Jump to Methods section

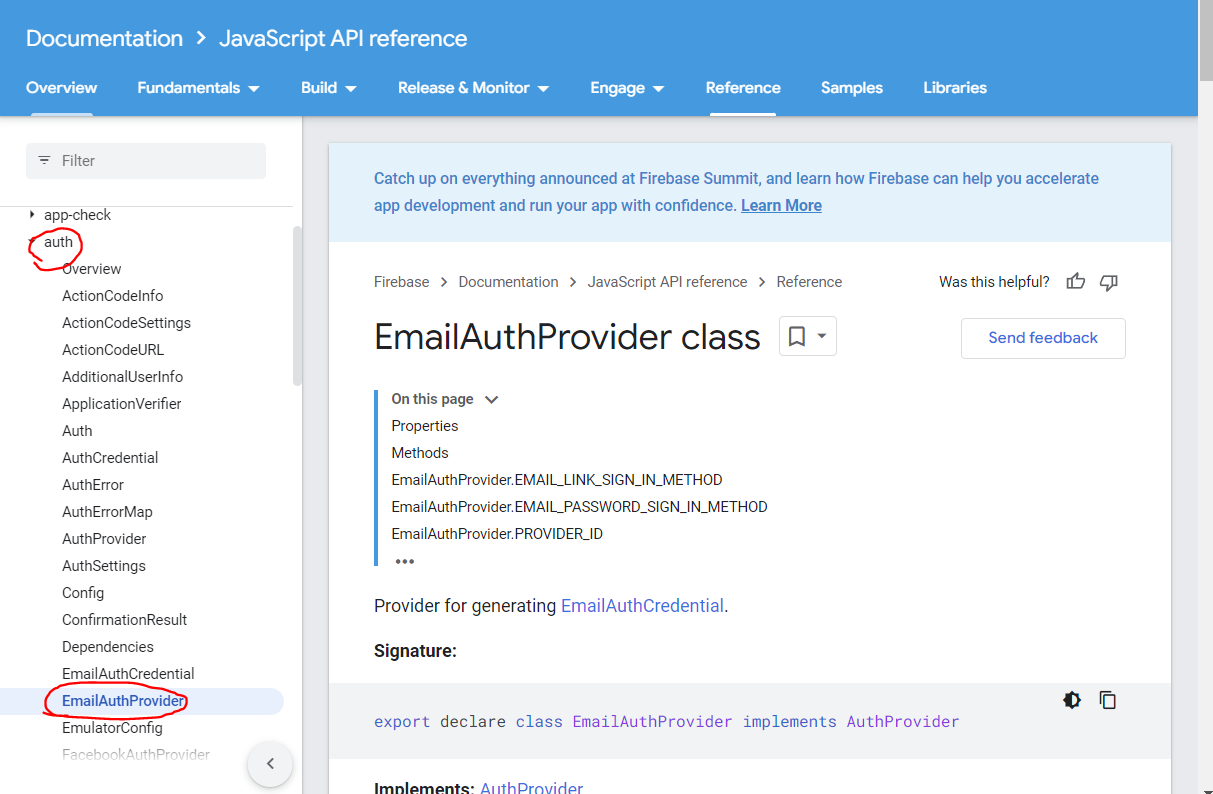419,453
